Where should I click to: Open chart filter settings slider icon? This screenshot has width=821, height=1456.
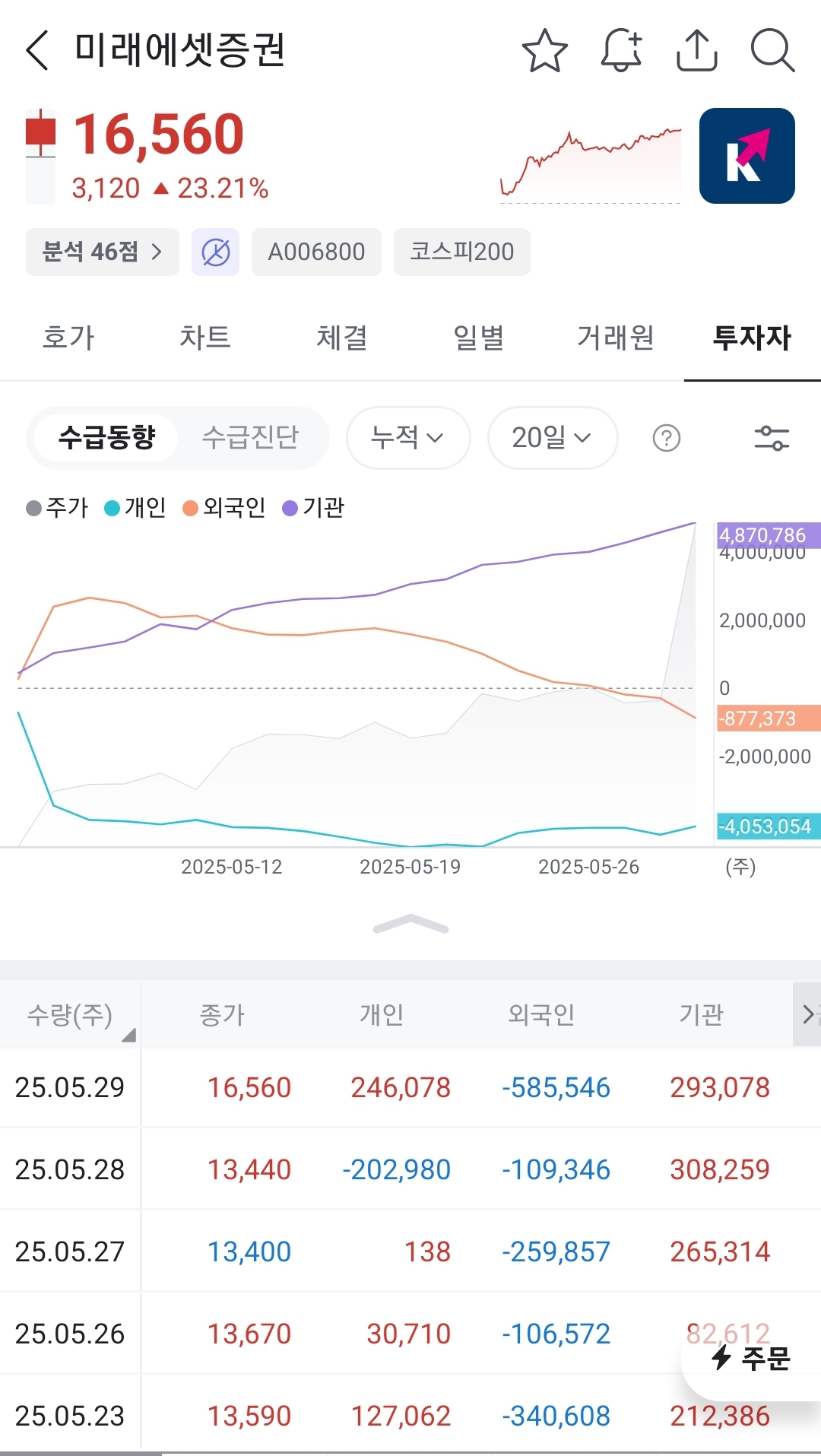[772, 438]
